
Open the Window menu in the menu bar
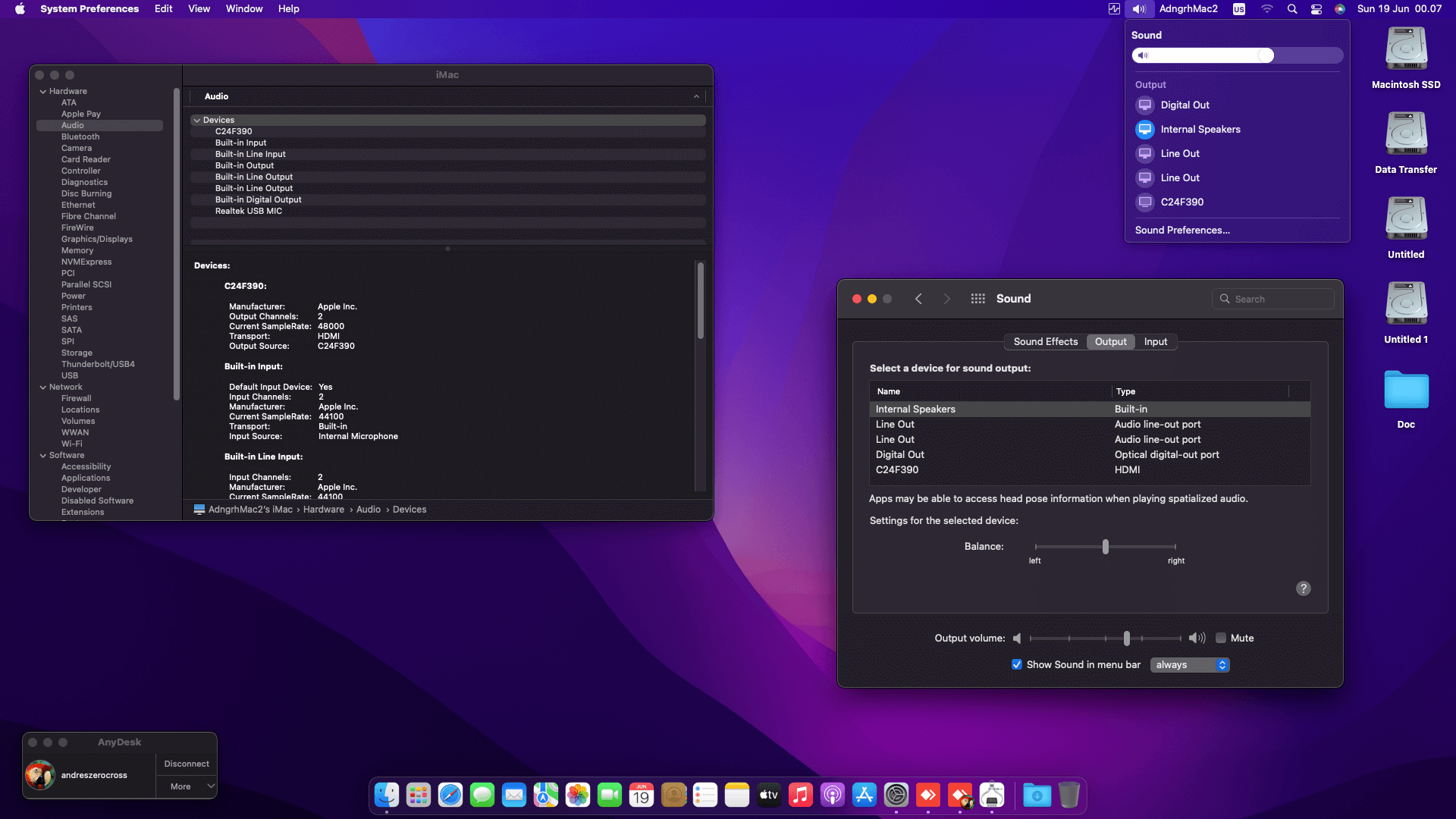coord(243,8)
